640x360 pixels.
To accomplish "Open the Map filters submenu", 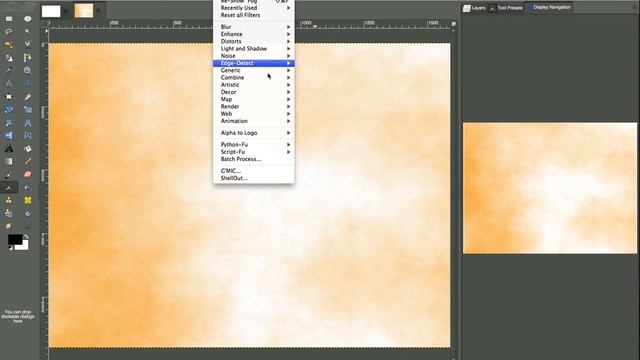I will point(253,100).
